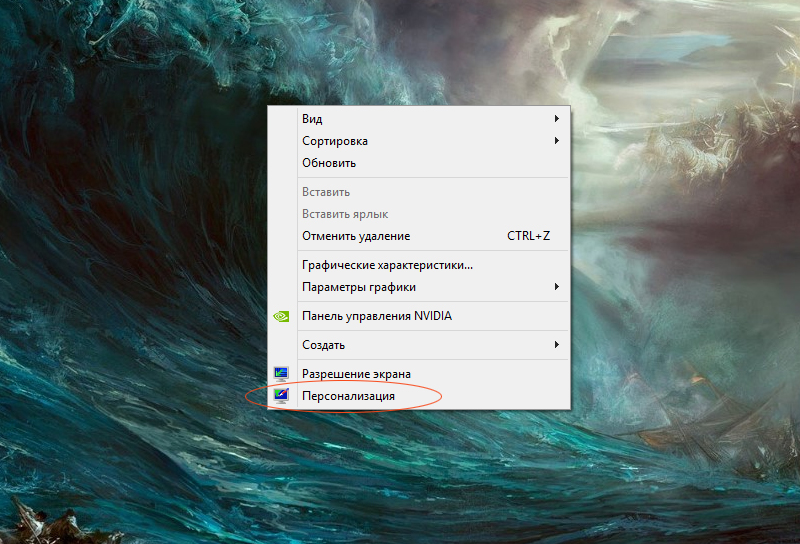
Task: Click the NVIDIA logo icon
Action: click(x=281, y=316)
